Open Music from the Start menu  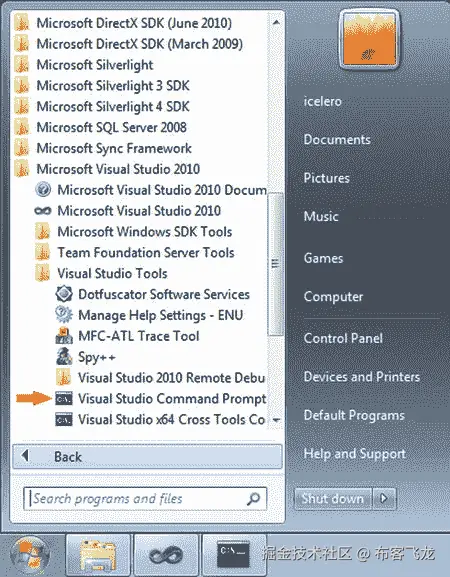coord(321,216)
